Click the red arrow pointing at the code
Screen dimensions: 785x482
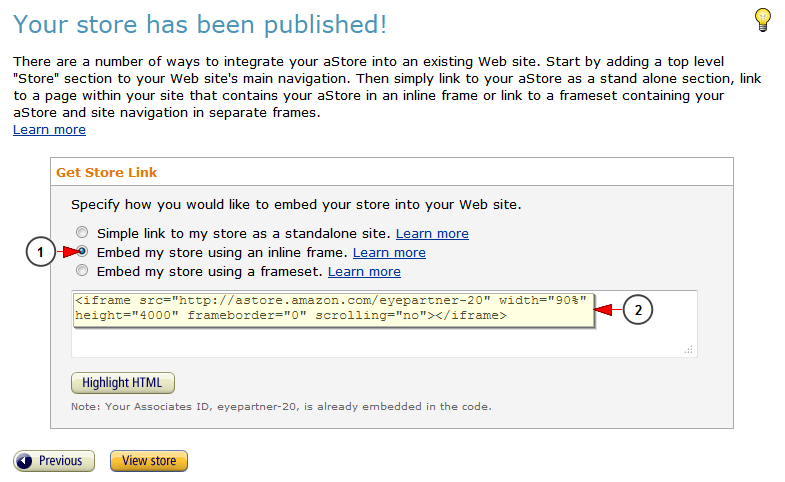click(x=606, y=310)
